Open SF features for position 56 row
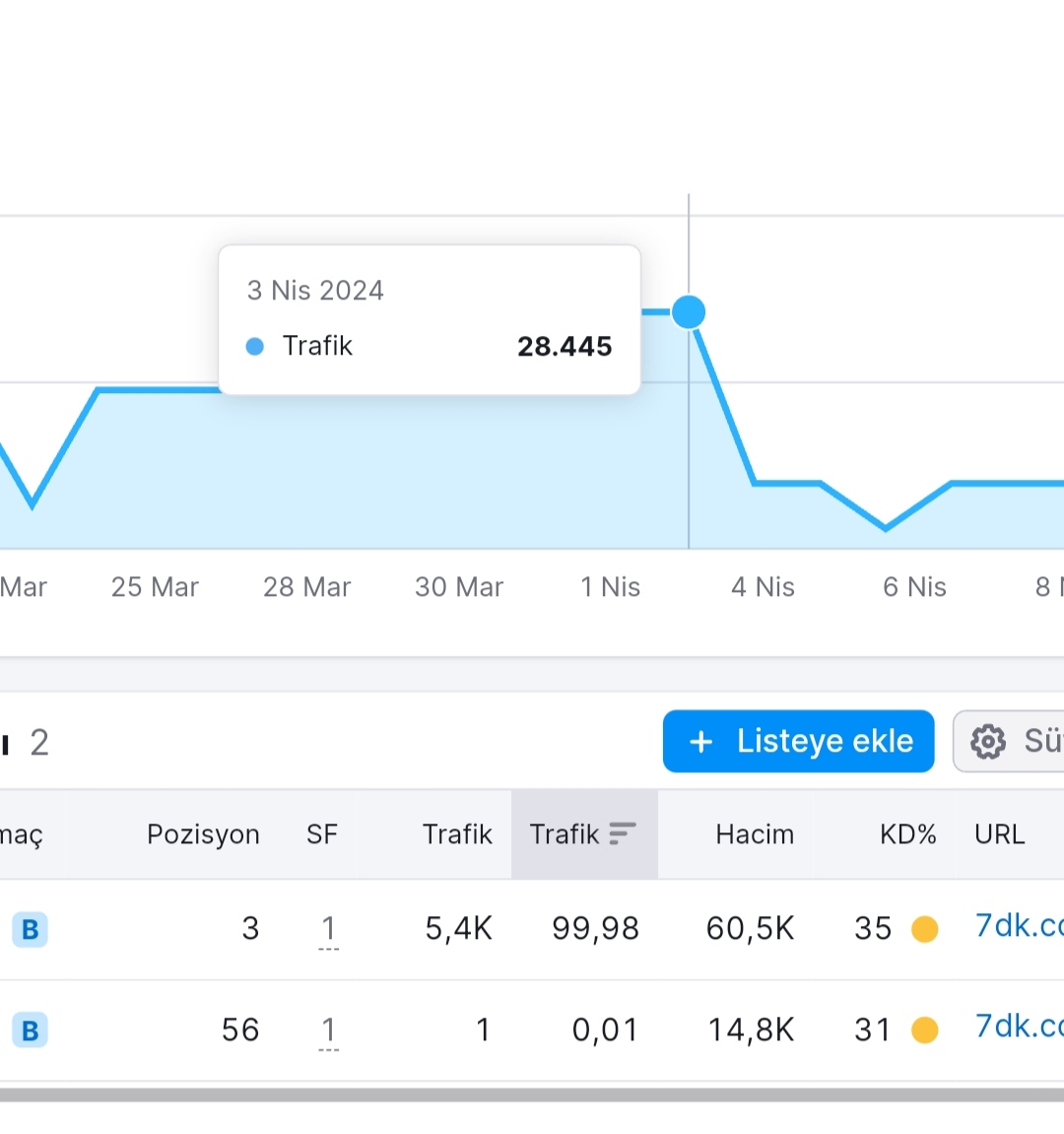1064x1134 pixels. (328, 1031)
